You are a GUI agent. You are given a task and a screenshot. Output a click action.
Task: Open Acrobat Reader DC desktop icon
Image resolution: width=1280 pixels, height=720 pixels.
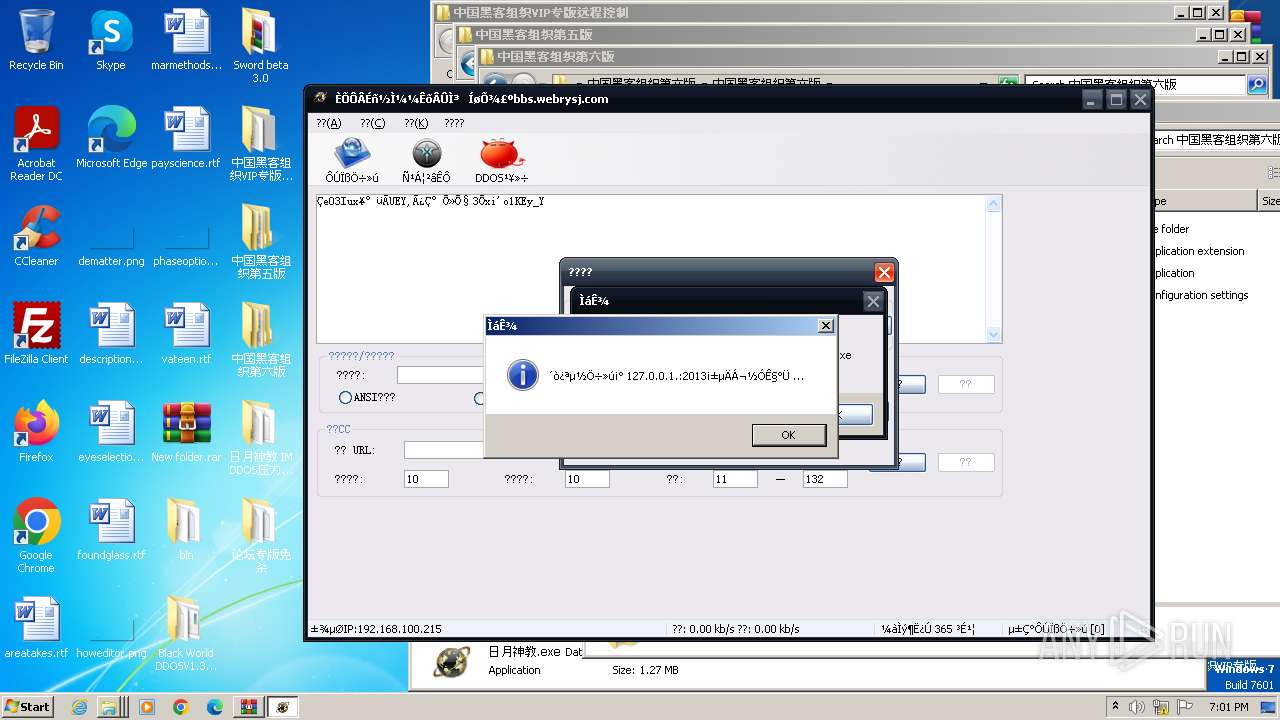pos(36,145)
